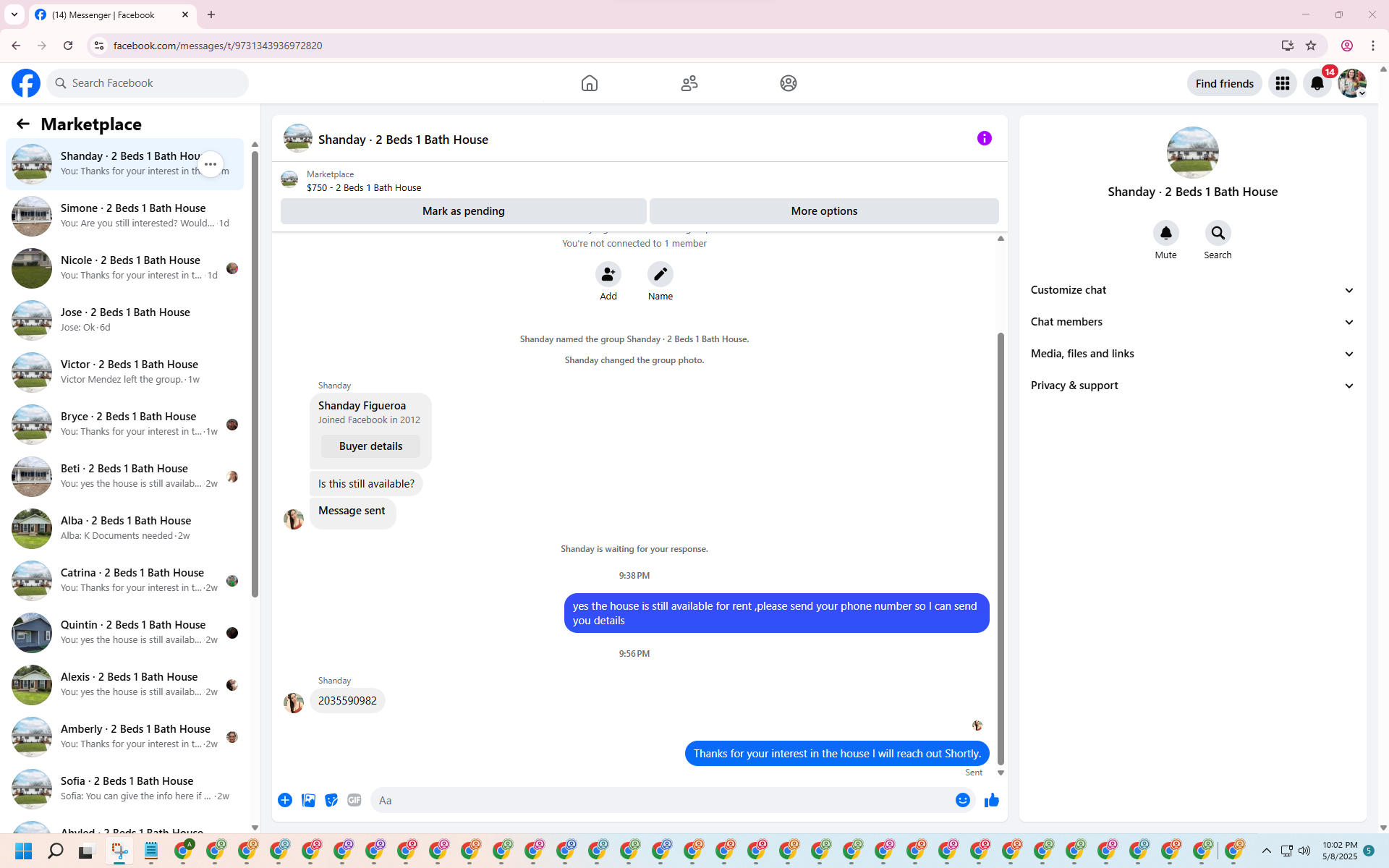
Task: Expand the Customize chat section
Action: 1192,290
